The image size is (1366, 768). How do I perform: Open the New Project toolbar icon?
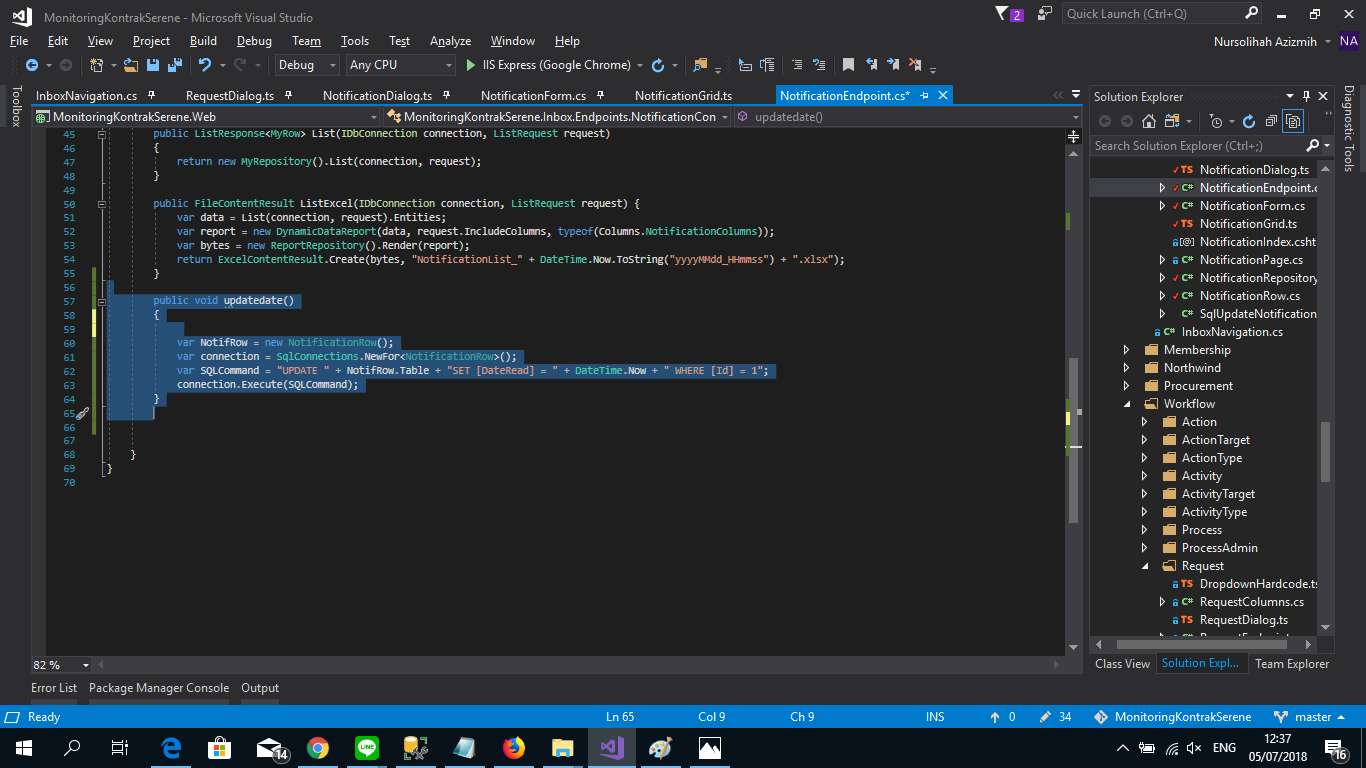(97, 65)
